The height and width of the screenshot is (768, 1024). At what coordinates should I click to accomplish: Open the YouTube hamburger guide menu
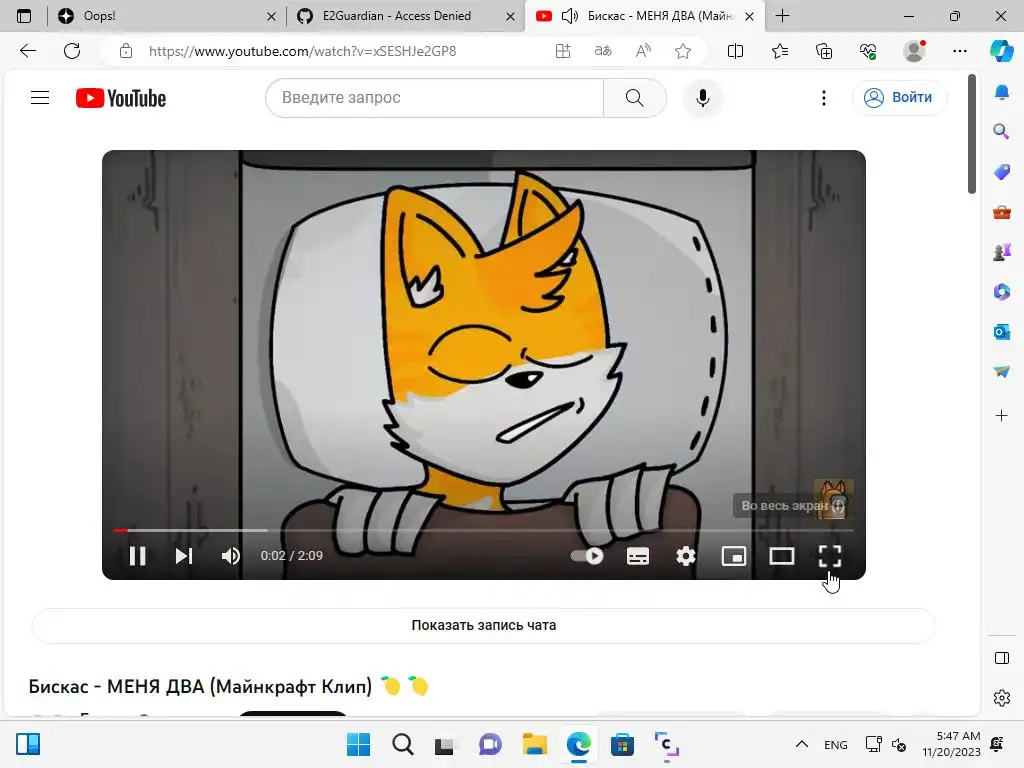click(40, 97)
